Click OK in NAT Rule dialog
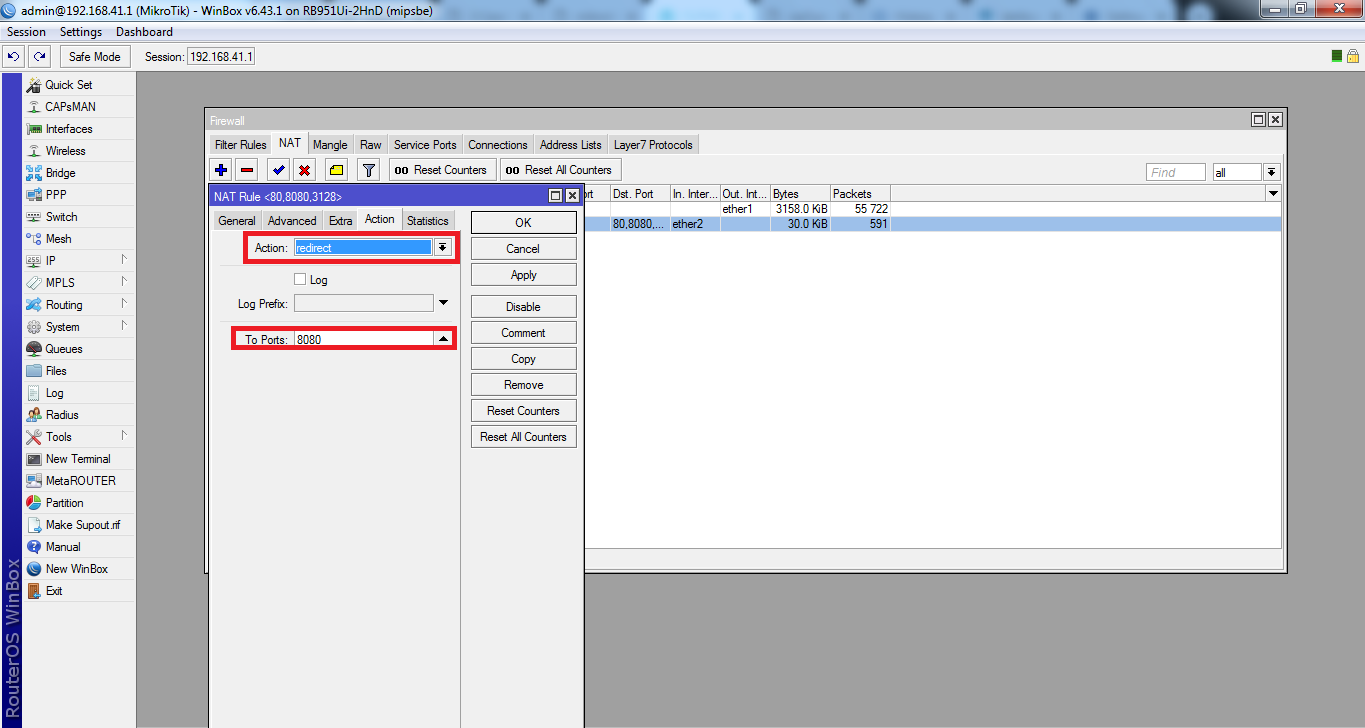The width and height of the screenshot is (1365, 728). pos(524,223)
